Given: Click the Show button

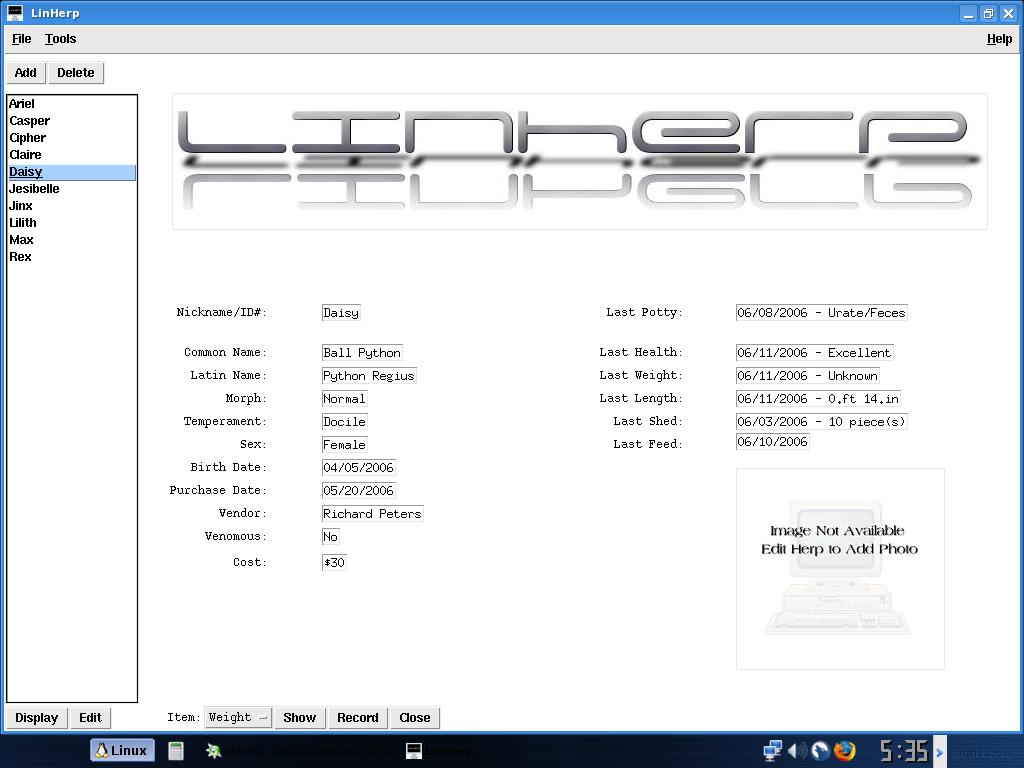Looking at the screenshot, I should pyautogui.click(x=300, y=718).
